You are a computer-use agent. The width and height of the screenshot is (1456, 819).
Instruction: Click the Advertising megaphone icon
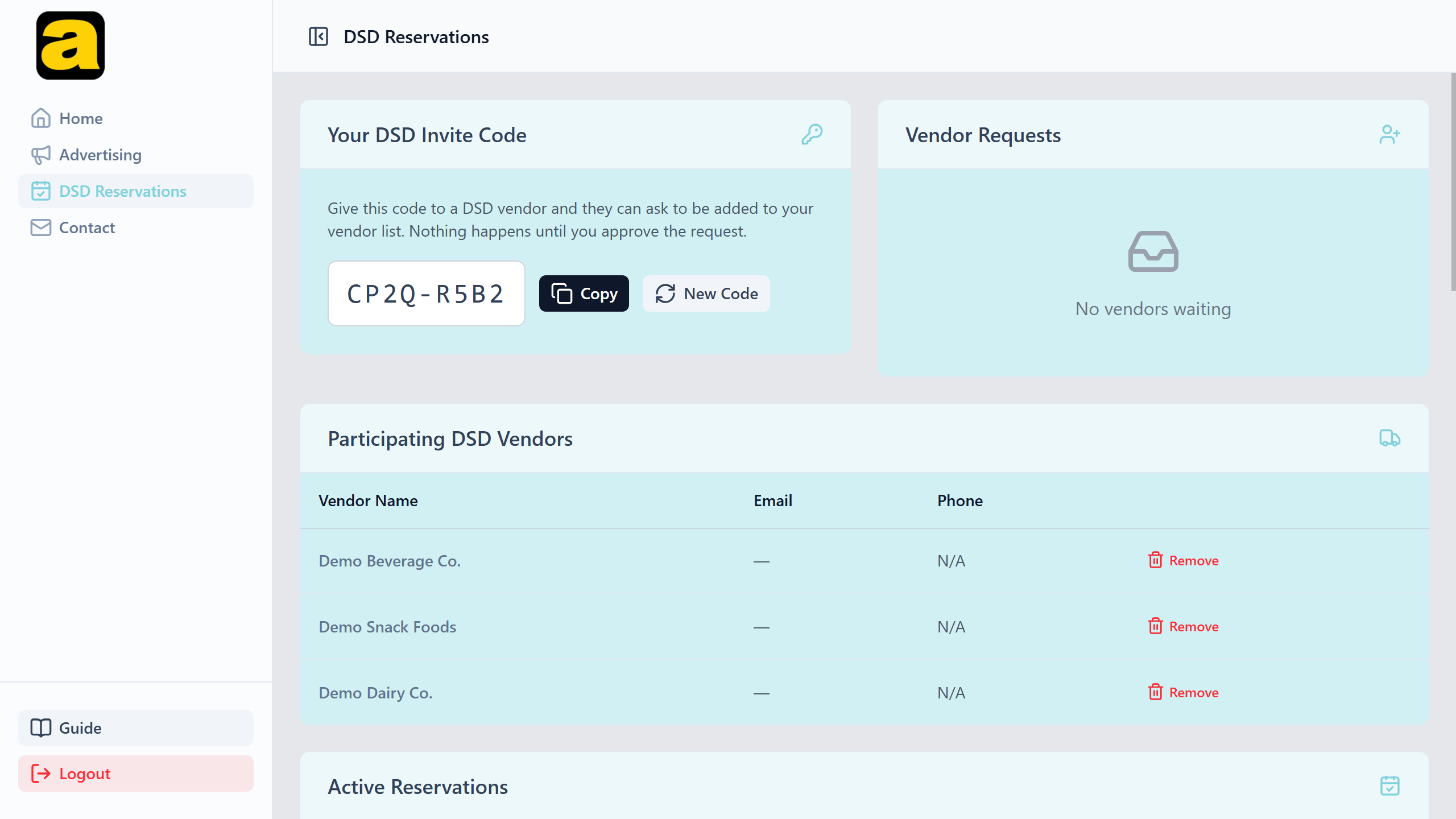pyautogui.click(x=41, y=155)
